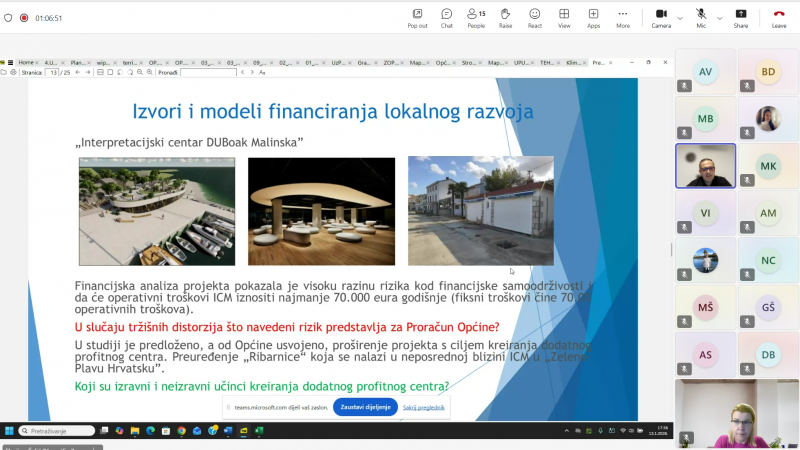
Task: Open the Apps panel
Action: point(593,17)
